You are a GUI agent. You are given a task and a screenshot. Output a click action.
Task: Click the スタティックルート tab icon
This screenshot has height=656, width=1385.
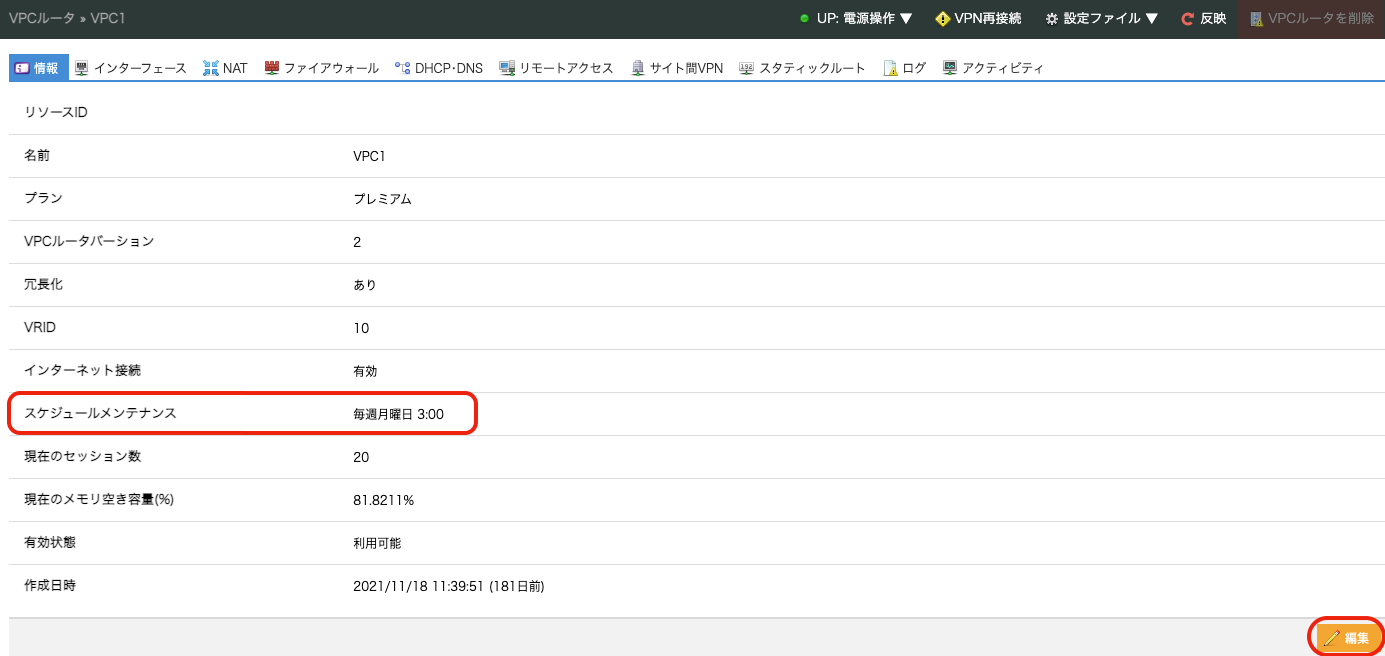tap(747, 68)
